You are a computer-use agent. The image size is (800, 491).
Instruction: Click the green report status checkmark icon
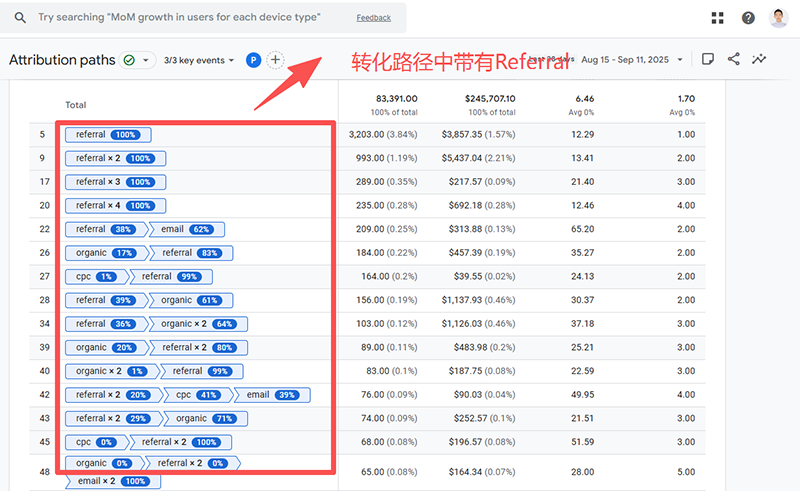128,60
